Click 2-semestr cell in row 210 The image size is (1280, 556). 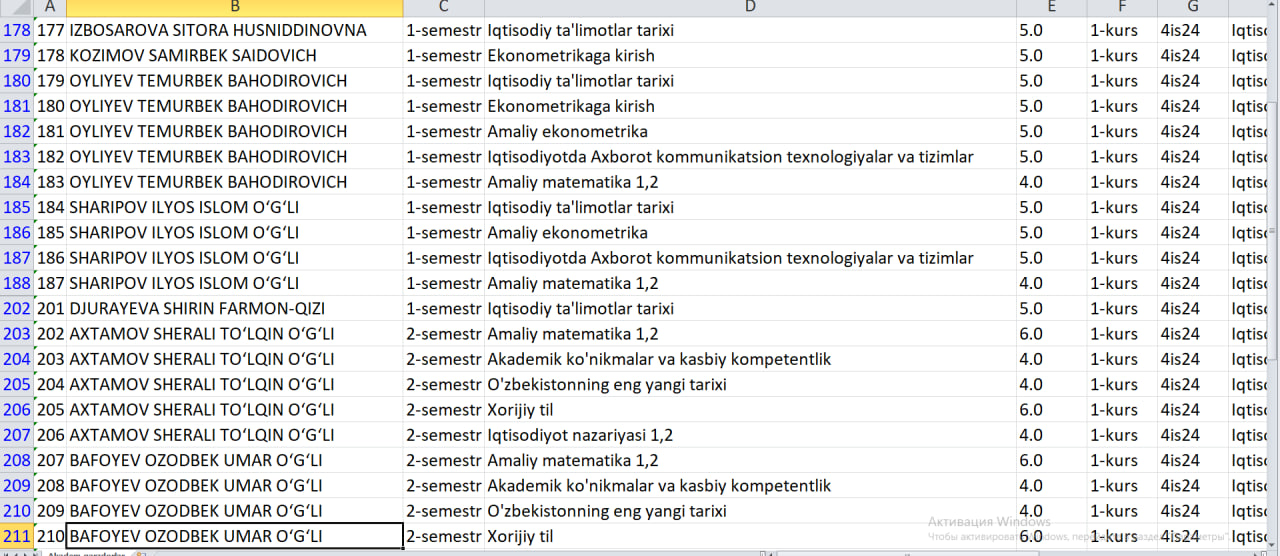[x=444, y=511]
